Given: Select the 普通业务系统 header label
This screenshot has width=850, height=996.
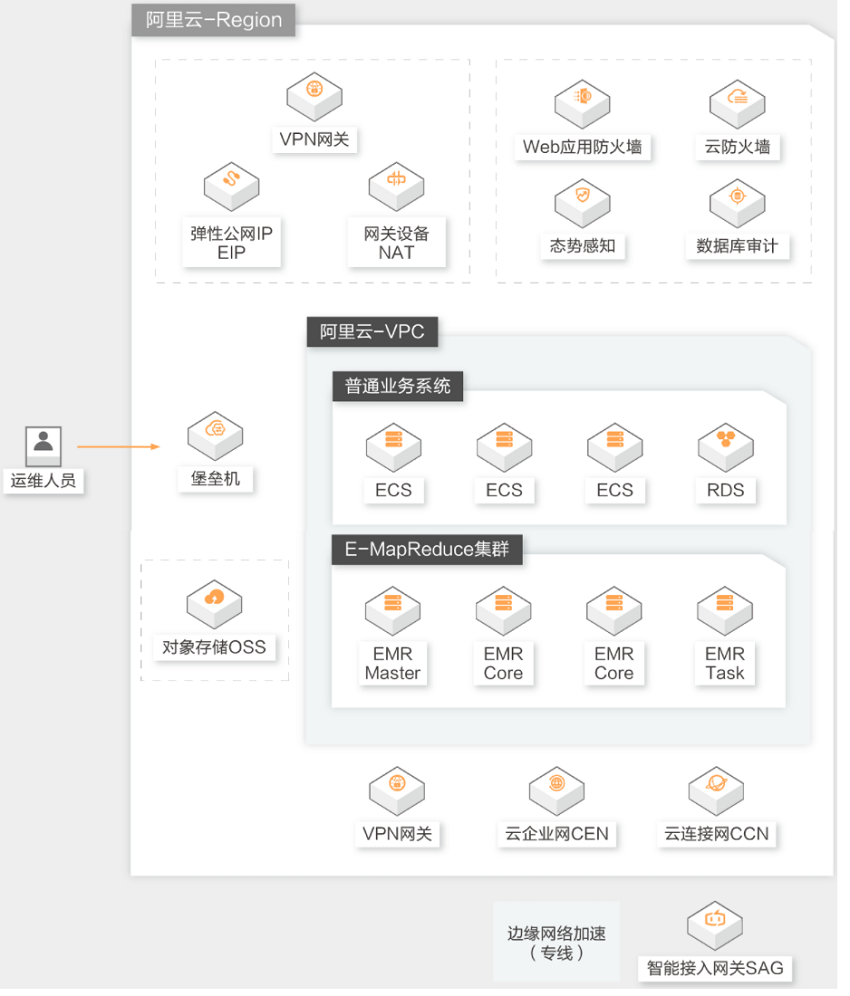Looking at the screenshot, I should (x=398, y=386).
